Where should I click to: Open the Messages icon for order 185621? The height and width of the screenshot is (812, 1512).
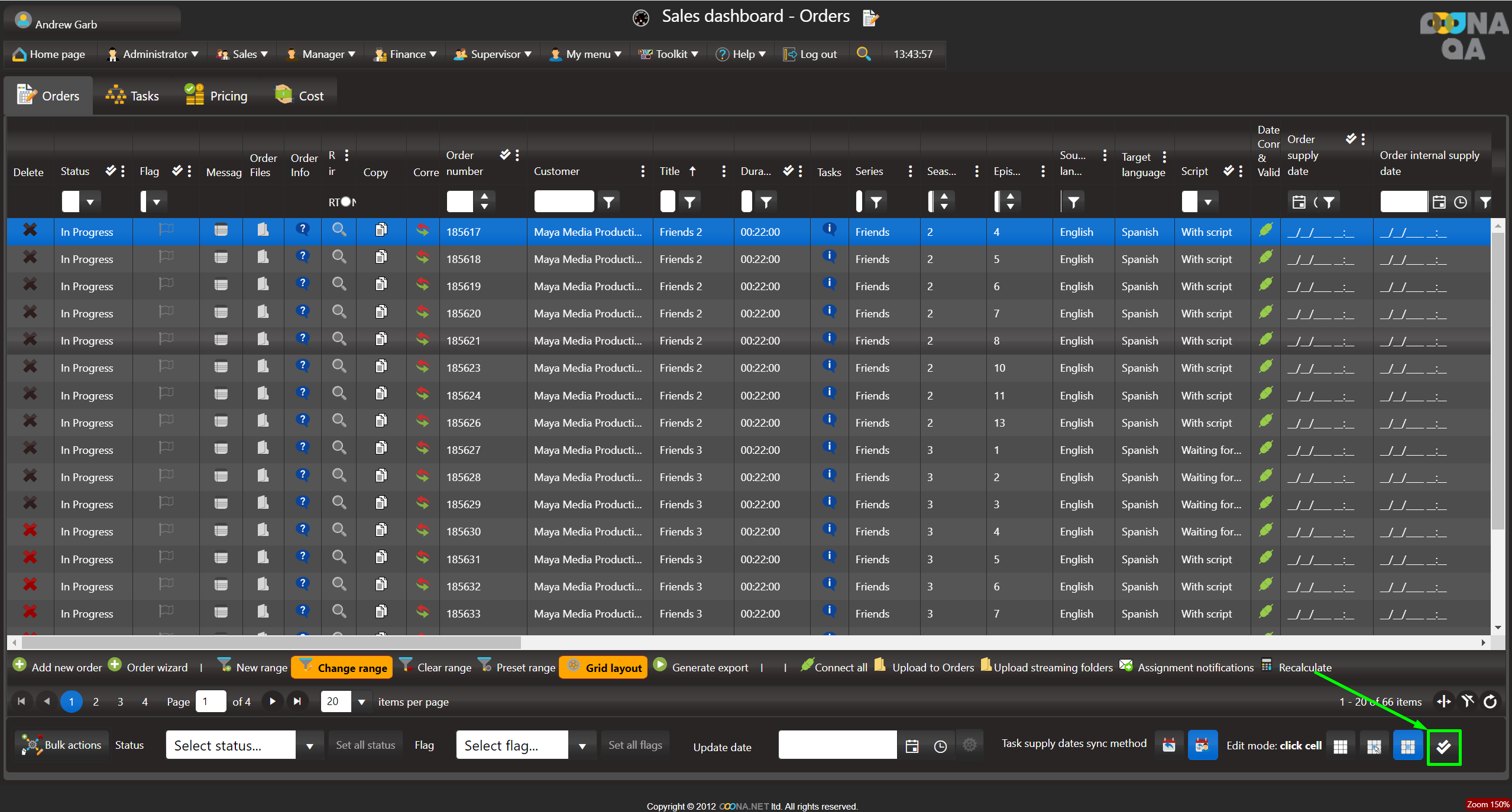click(221, 340)
